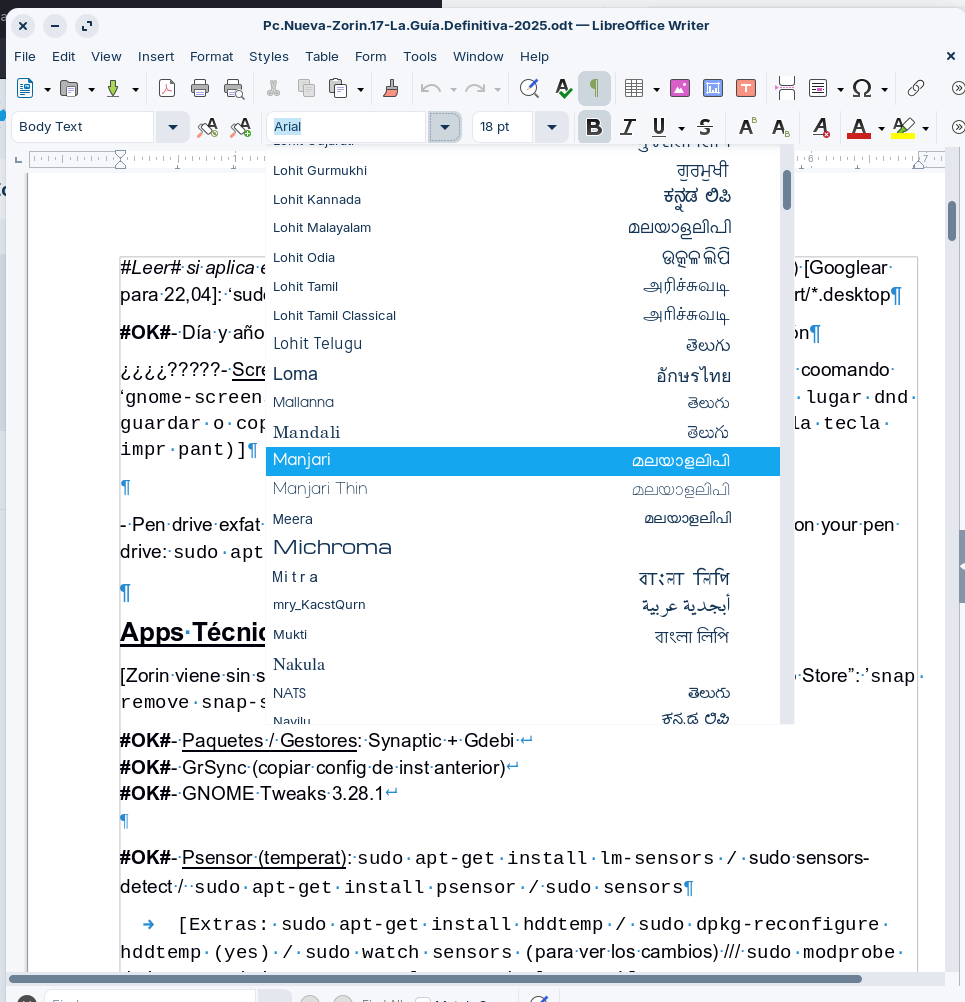Open the Paste options dropdown arrow

click(x=360, y=89)
